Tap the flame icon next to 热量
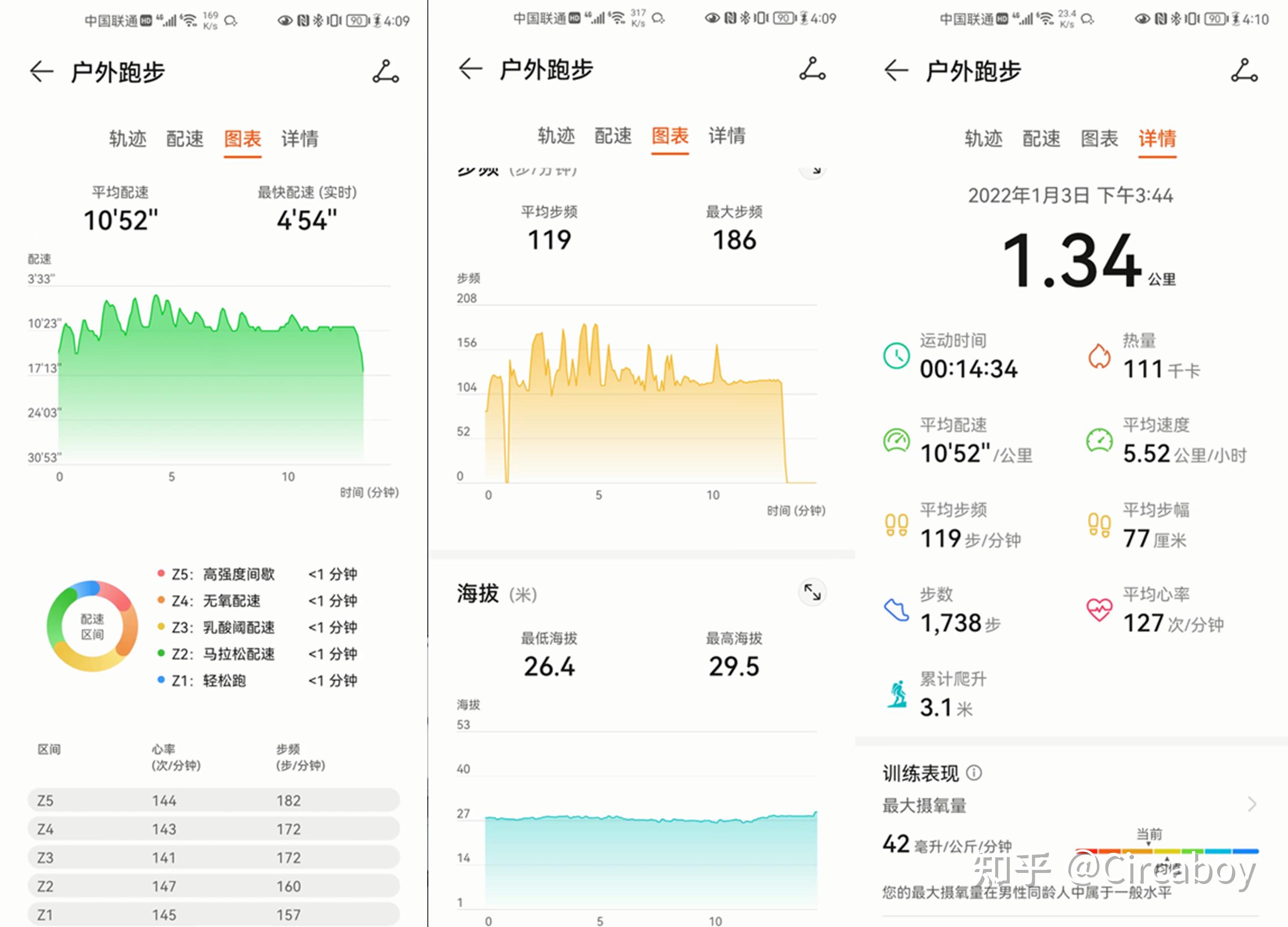 [x=1100, y=355]
